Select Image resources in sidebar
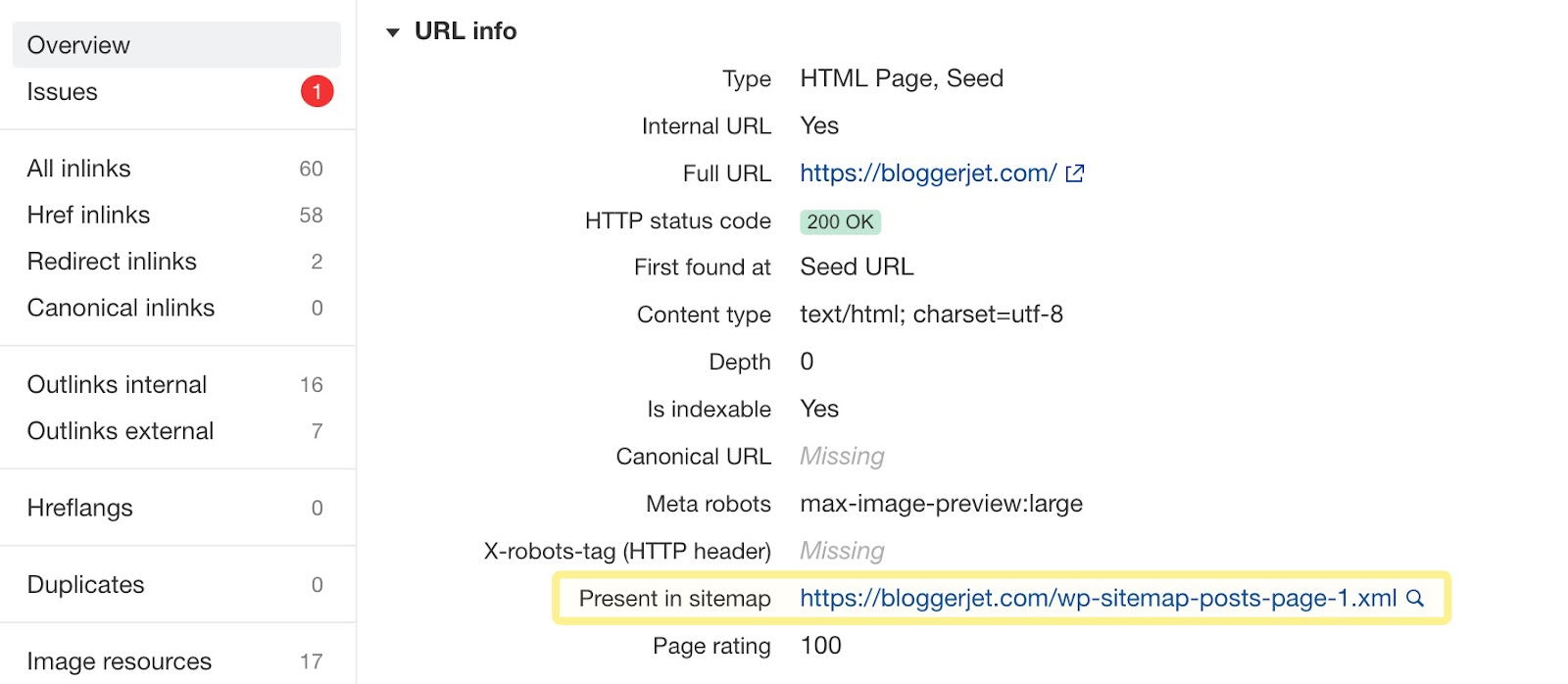The width and height of the screenshot is (1568, 684). tap(118, 660)
